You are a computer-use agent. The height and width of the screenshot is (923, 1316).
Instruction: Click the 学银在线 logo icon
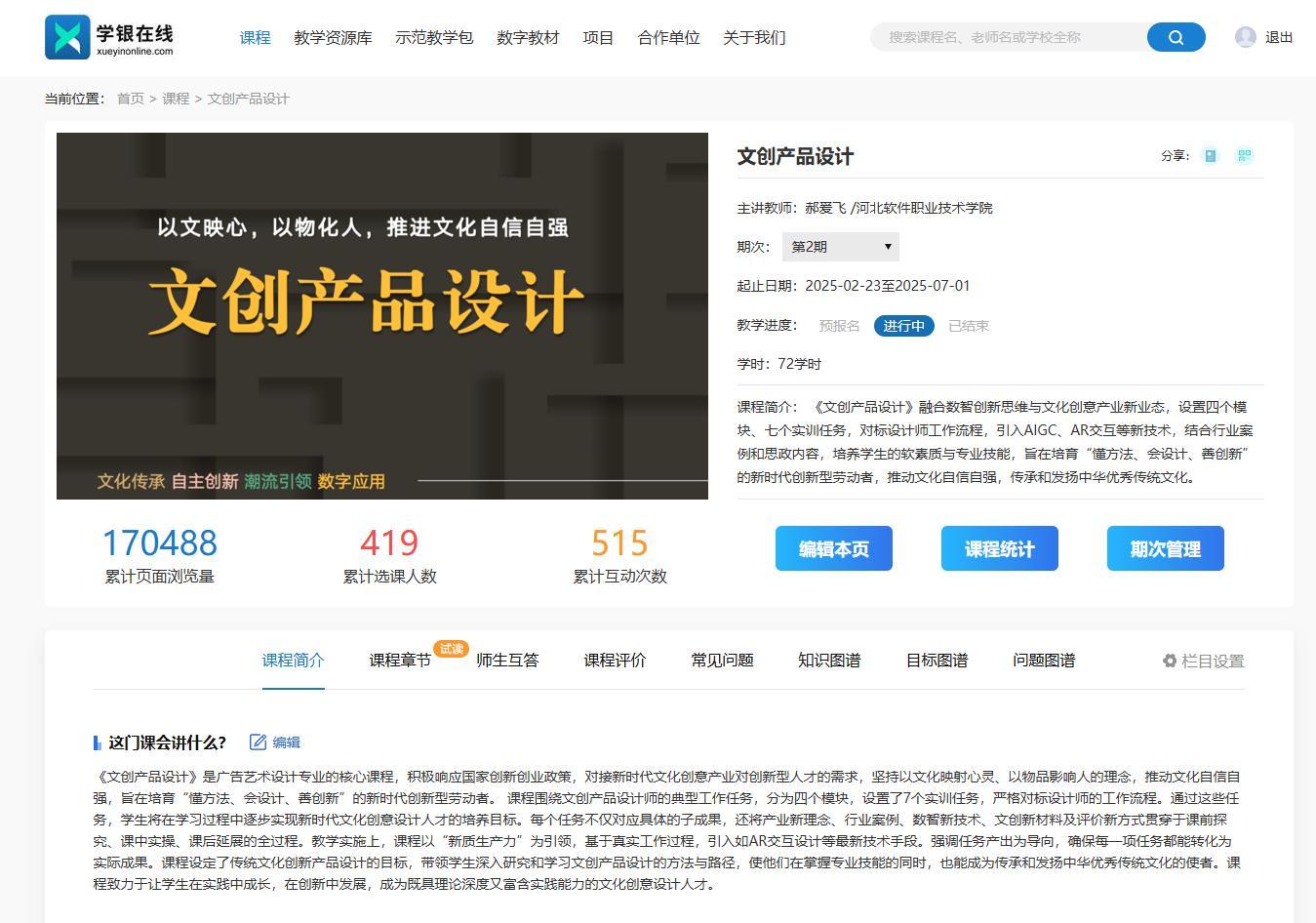pos(68,37)
